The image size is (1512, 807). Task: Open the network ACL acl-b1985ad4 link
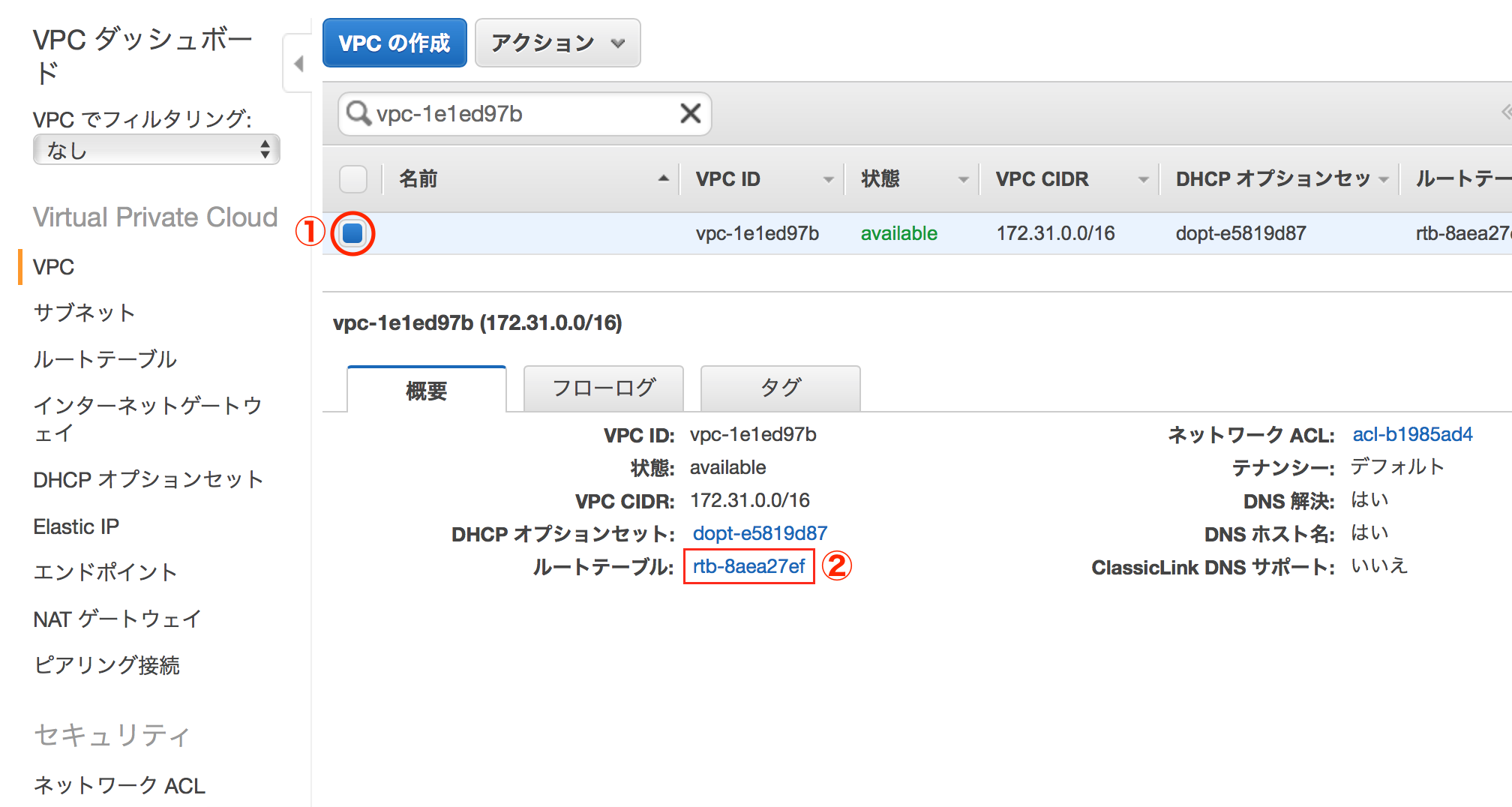coord(1412,433)
